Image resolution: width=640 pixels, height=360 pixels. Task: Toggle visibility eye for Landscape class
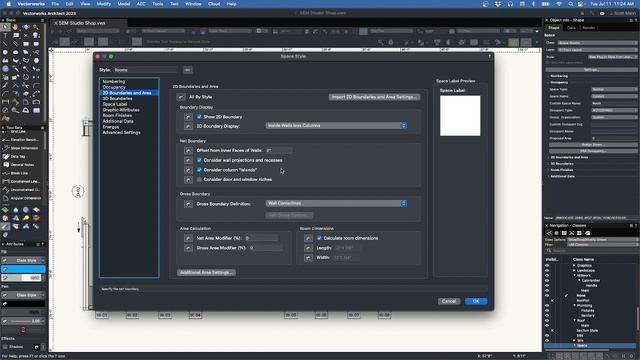click(x=547, y=271)
